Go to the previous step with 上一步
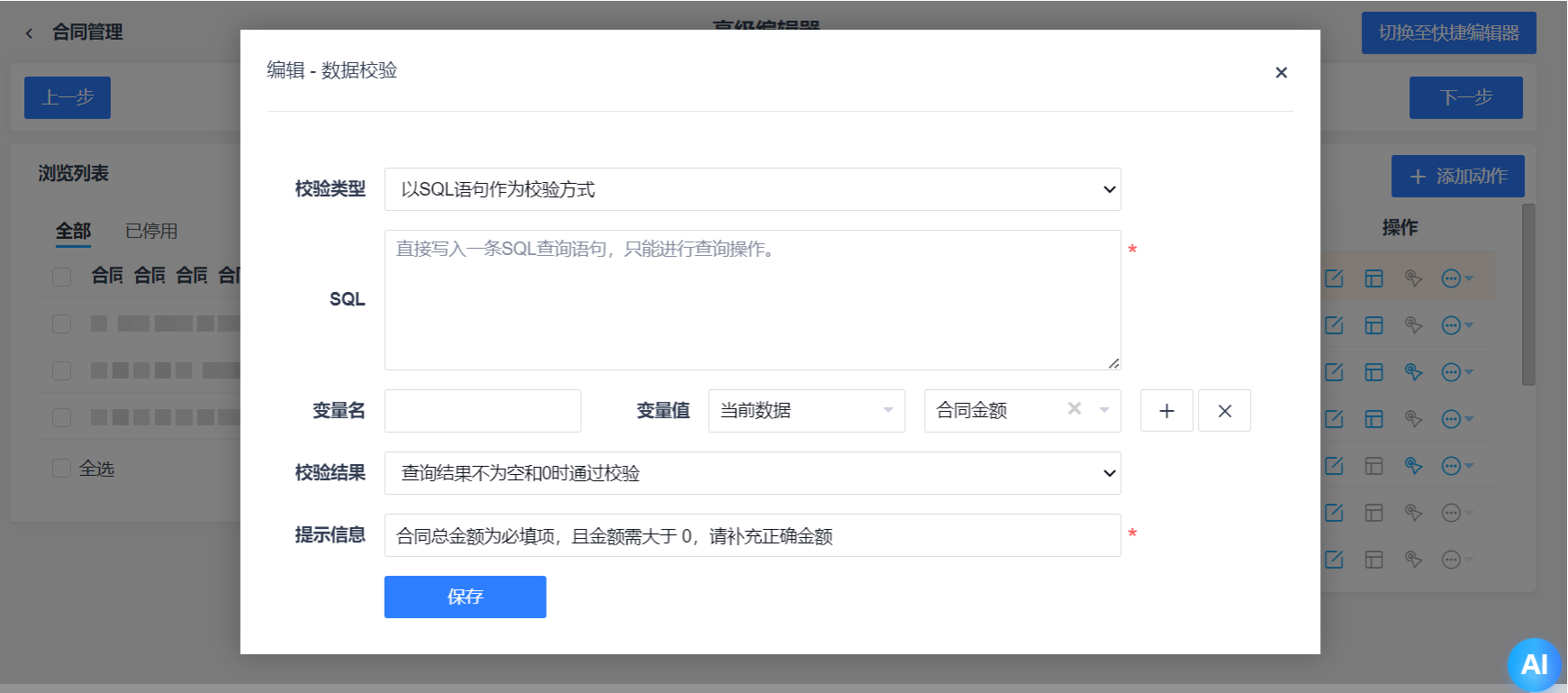Image resolution: width=1568 pixels, height=693 pixels. pyautogui.click(x=68, y=97)
